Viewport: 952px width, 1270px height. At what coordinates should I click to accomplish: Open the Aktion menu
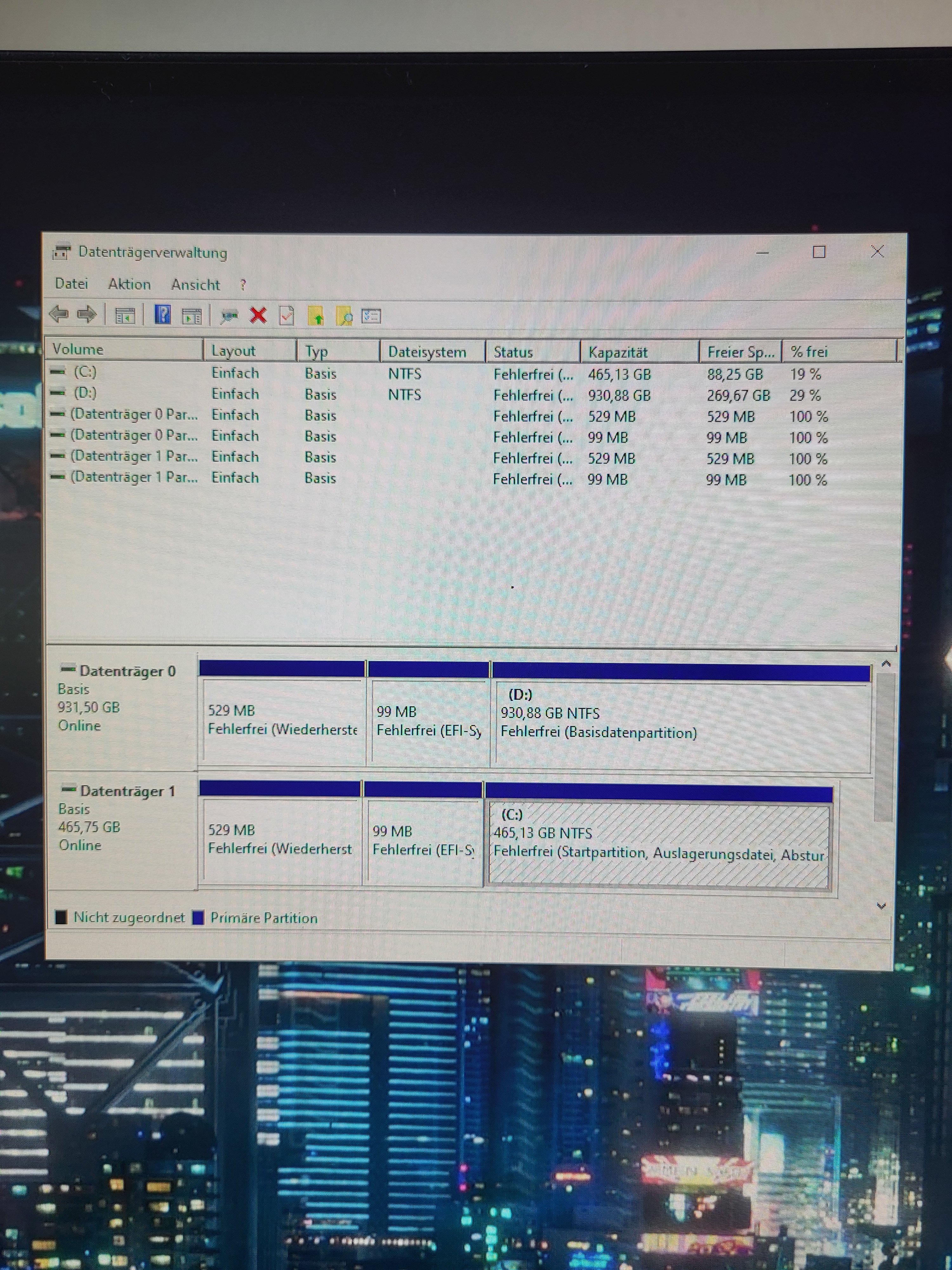coord(130,284)
